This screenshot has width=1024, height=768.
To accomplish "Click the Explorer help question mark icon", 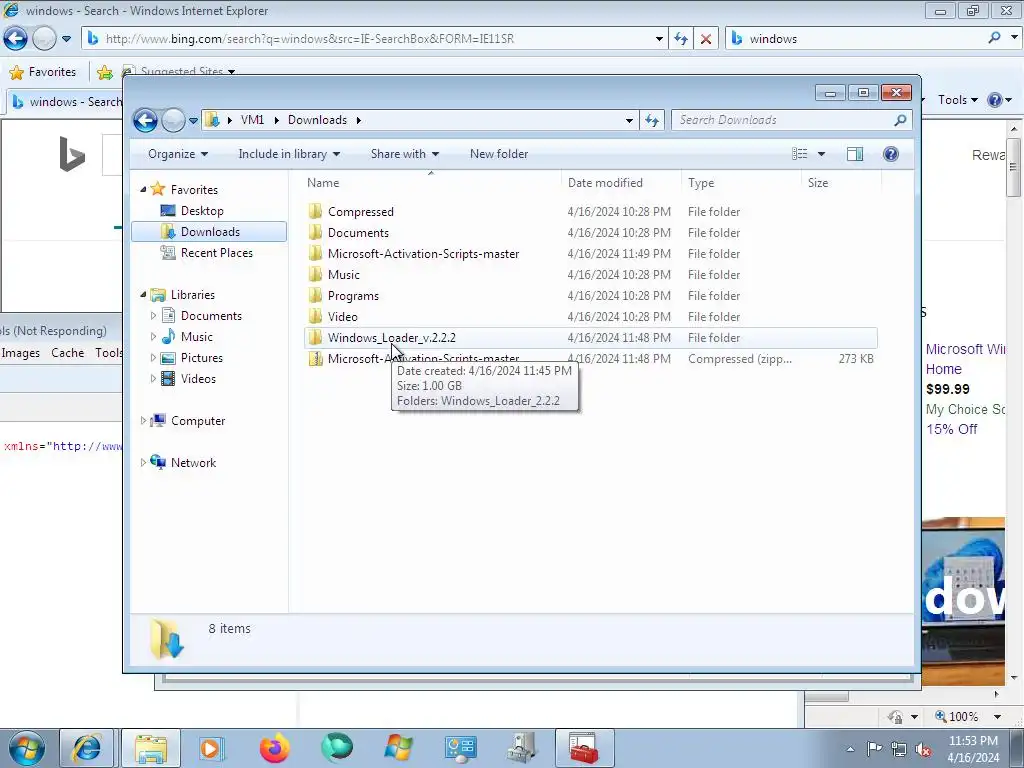I will click(x=891, y=154).
